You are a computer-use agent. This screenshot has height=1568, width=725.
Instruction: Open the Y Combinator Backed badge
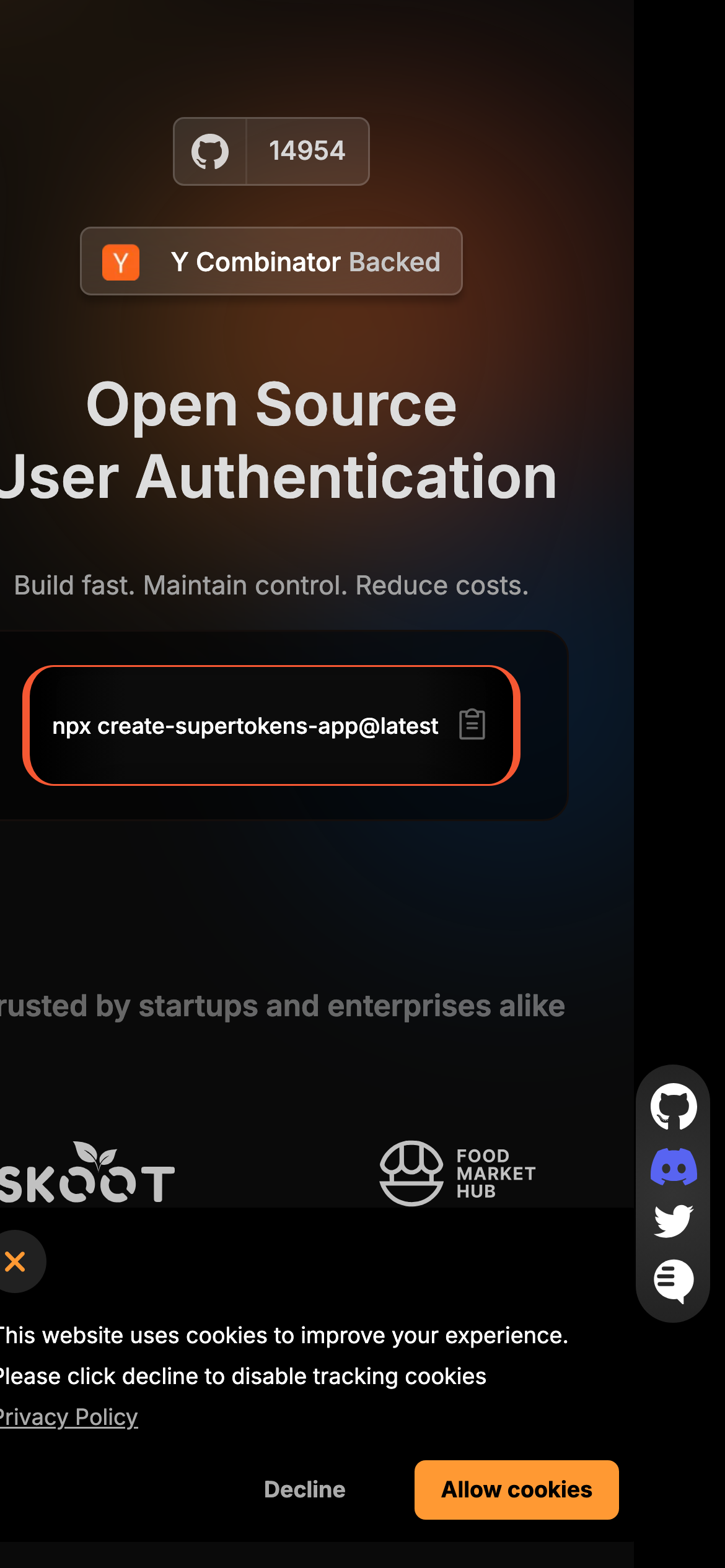coord(271,261)
